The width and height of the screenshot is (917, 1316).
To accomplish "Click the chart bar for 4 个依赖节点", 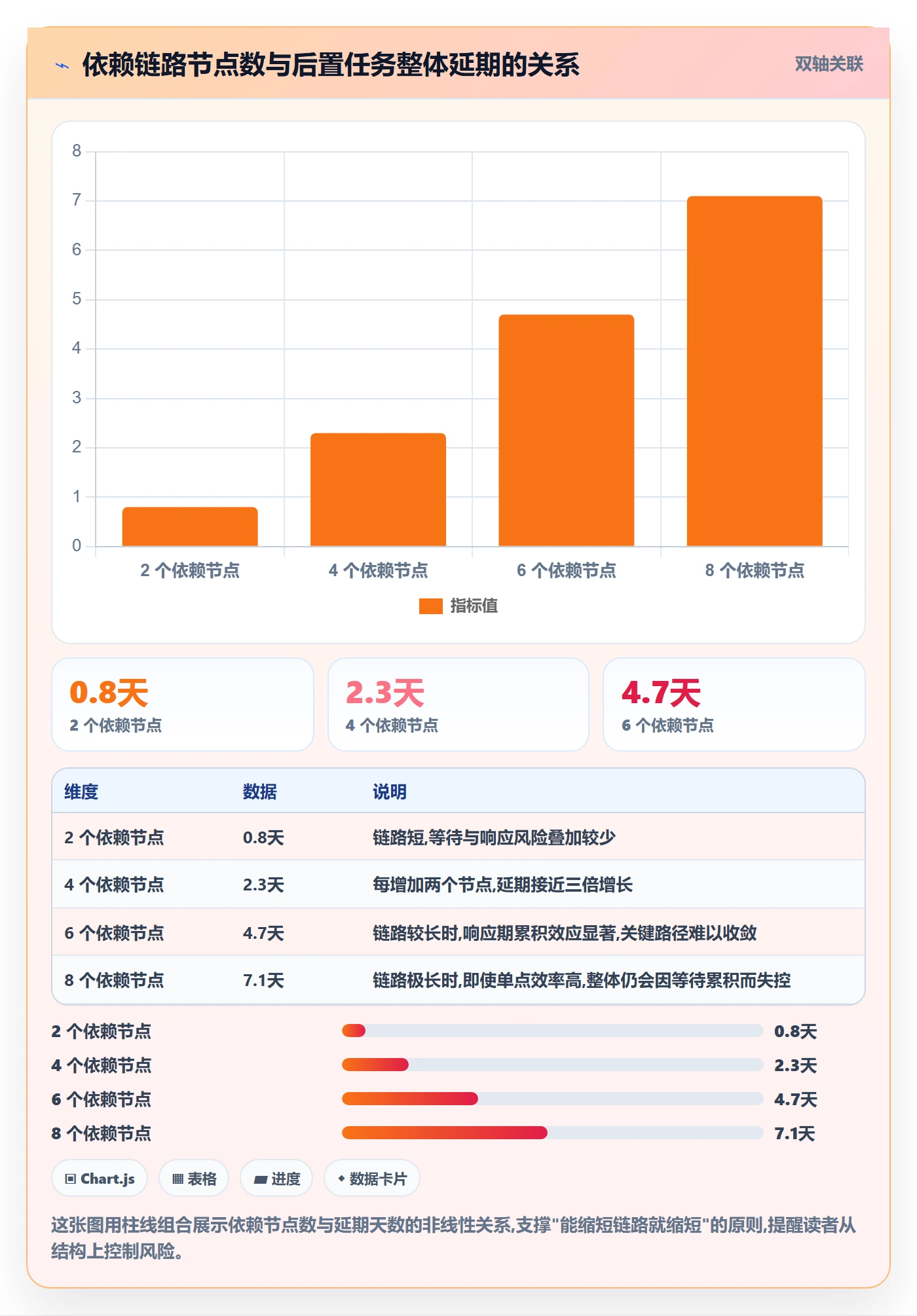I will pos(378,489).
